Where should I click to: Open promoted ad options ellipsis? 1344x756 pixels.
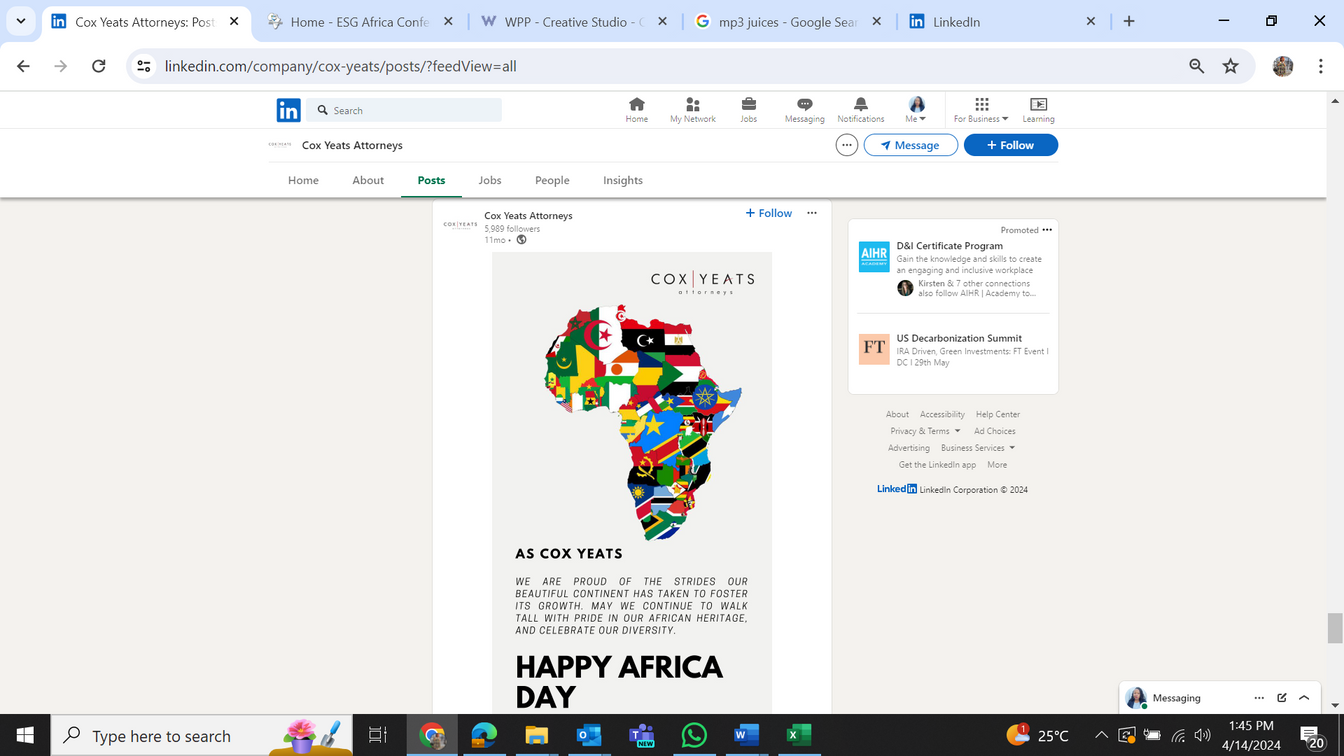(1047, 230)
